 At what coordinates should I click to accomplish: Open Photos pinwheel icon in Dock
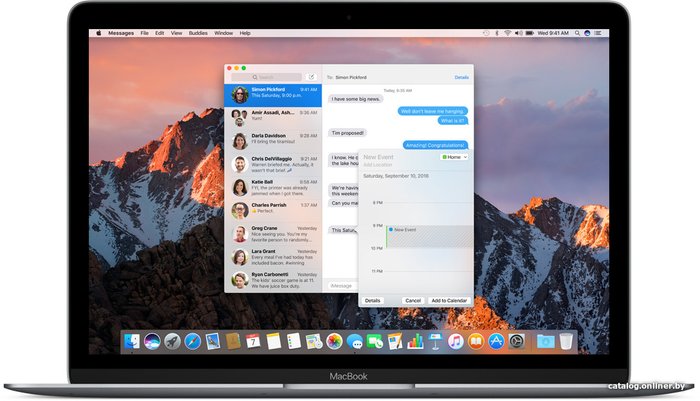click(x=334, y=342)
